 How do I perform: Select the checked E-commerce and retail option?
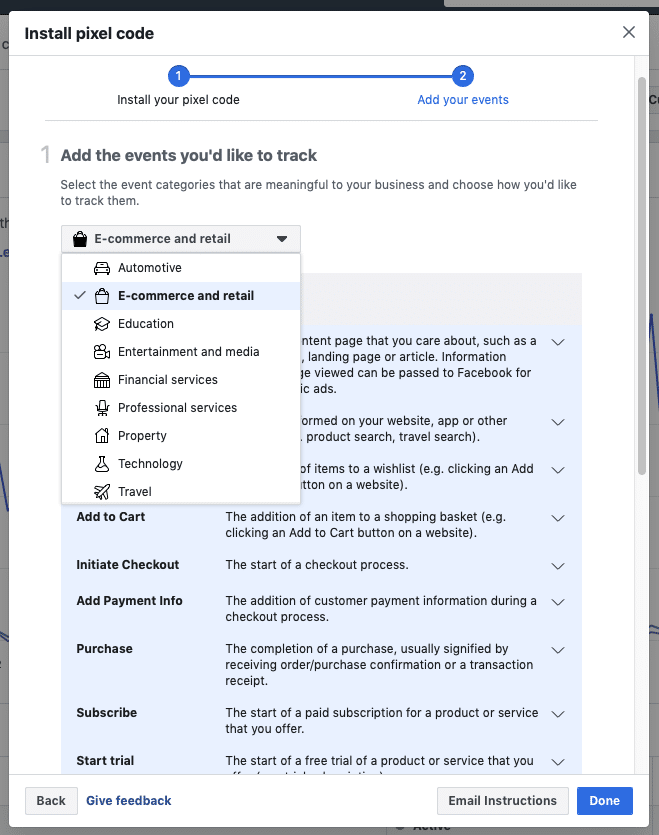185,296
